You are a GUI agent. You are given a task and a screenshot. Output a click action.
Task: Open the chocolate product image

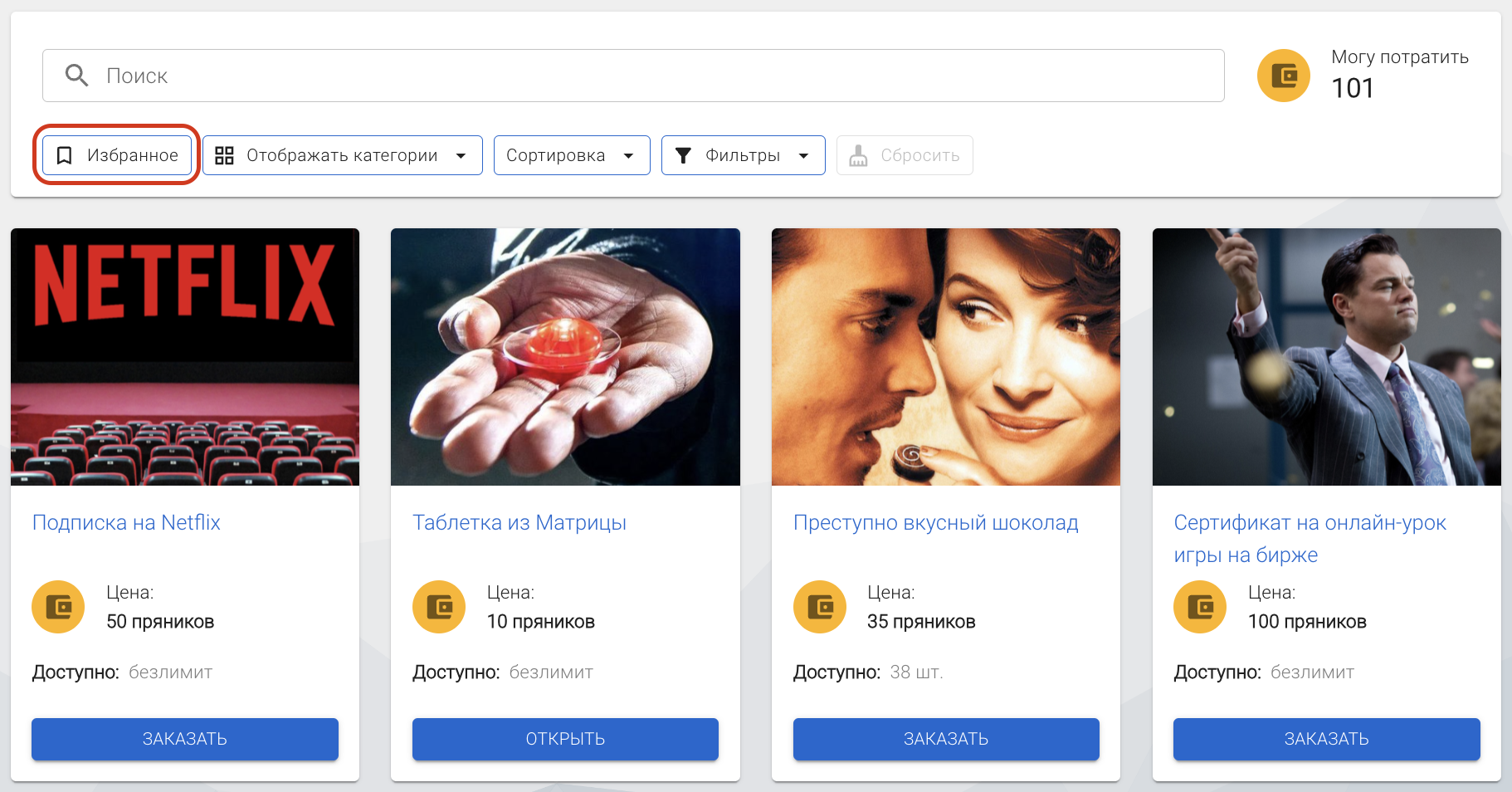946,357
